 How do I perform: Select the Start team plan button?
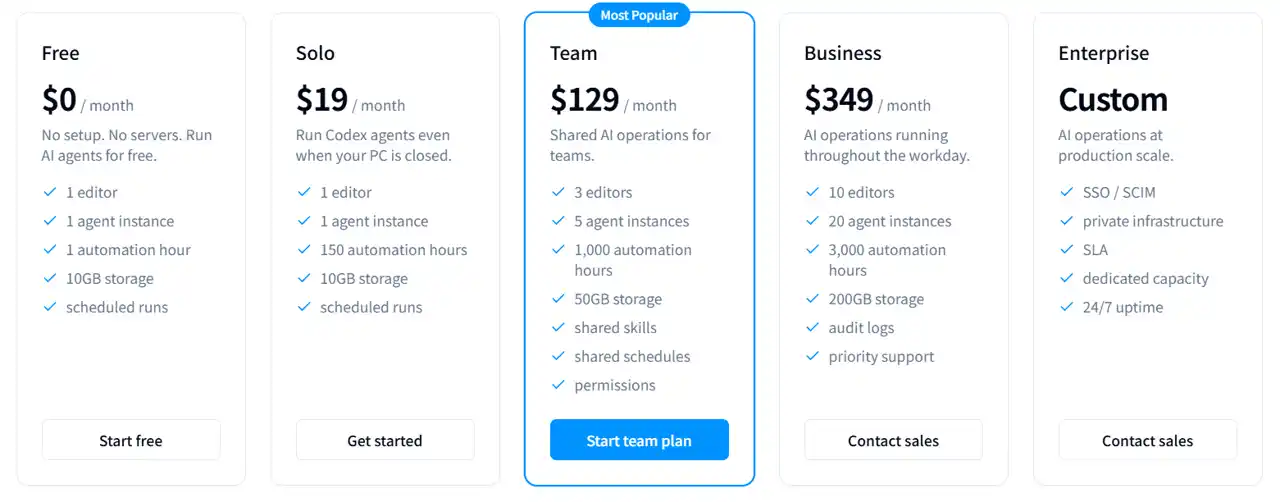[x=639, y=440]
